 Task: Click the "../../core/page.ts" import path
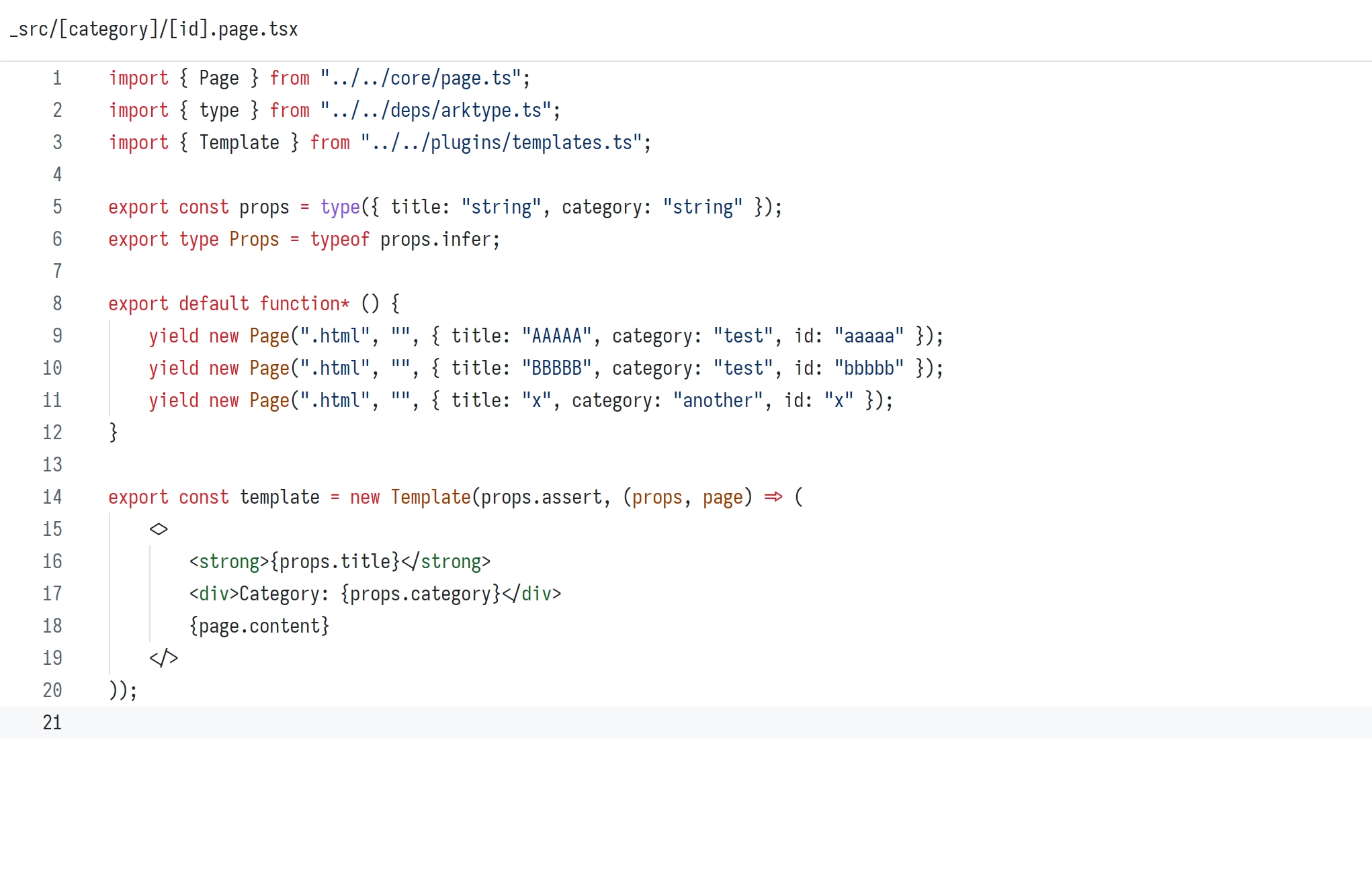pyautogui.click(x=421, y=79)
